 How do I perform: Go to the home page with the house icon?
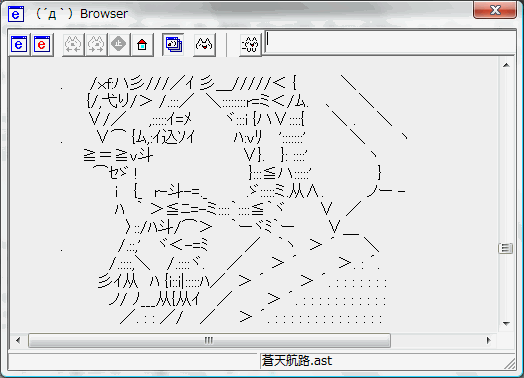[x=142, y=44]
